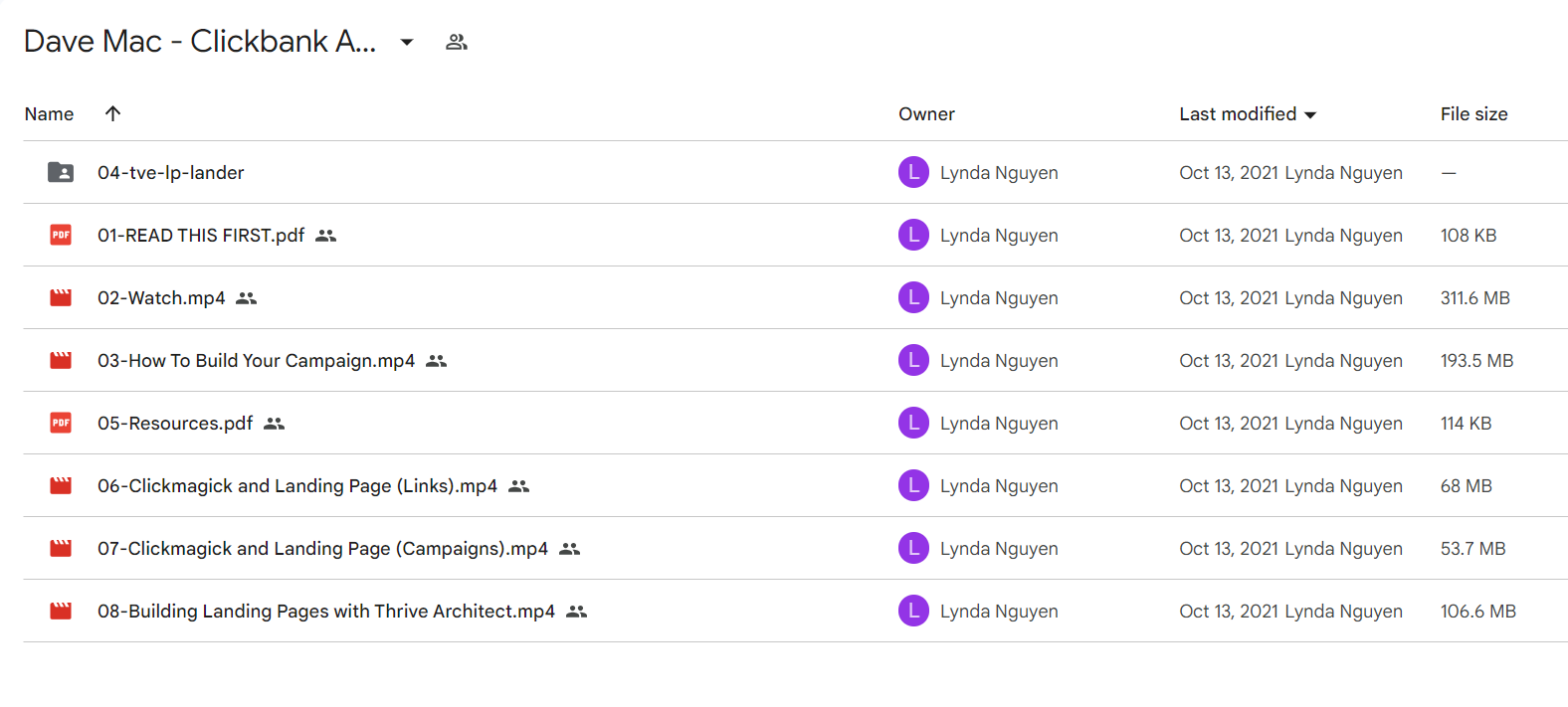
Task: Click shared icon next to 06-Clickmagick (Links).mp4
Action: [519, 486]
